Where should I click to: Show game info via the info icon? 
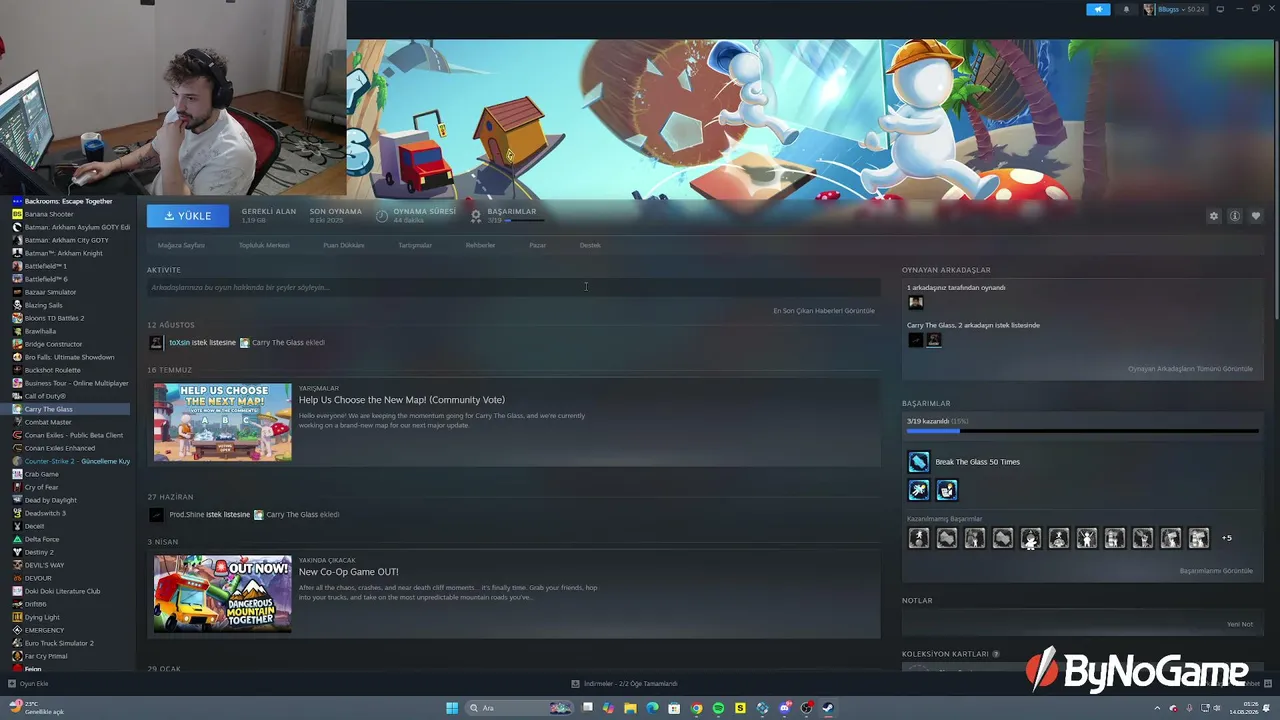(x=1235, y=216)
